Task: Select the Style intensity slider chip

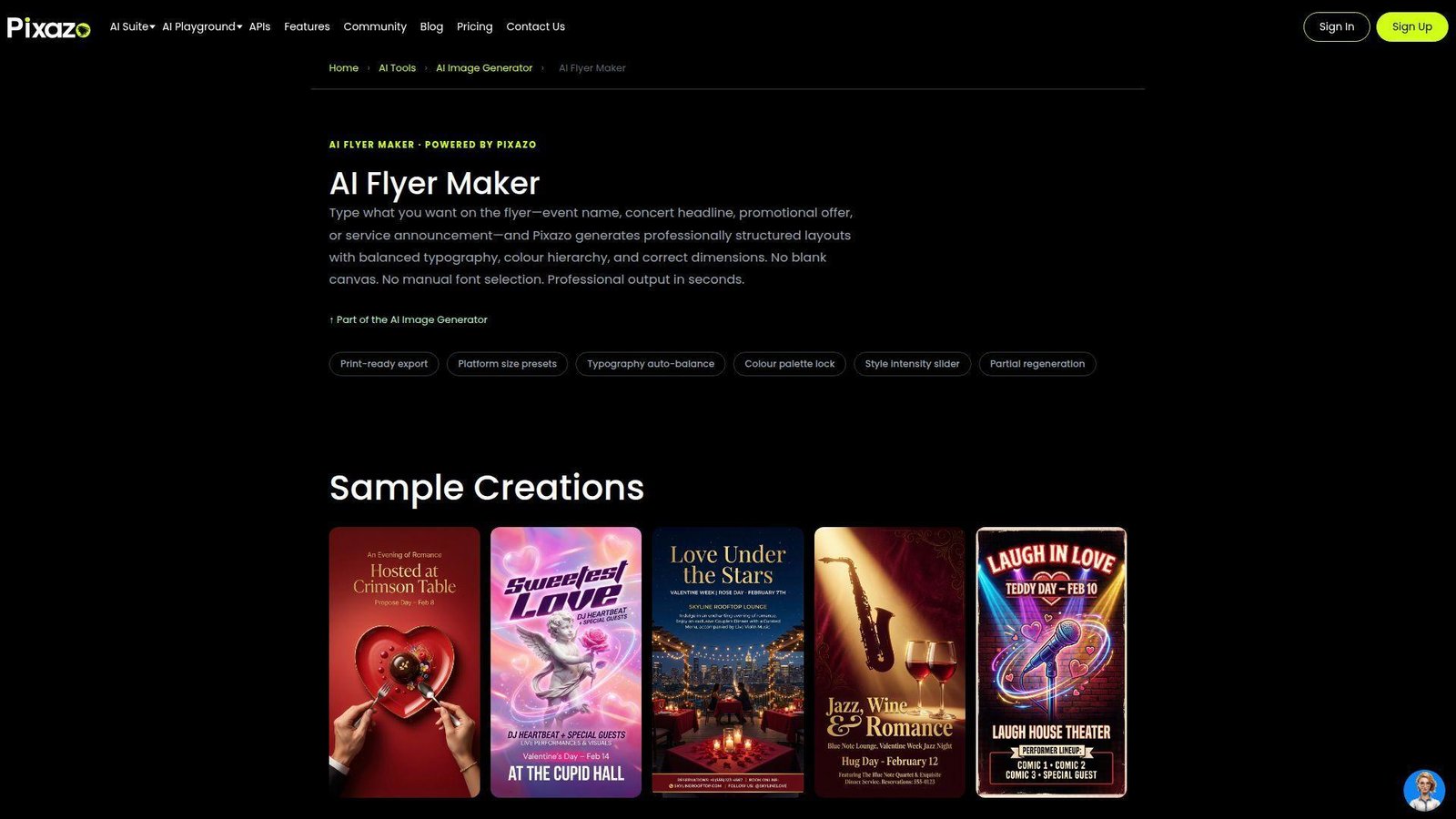Action: 912,364
